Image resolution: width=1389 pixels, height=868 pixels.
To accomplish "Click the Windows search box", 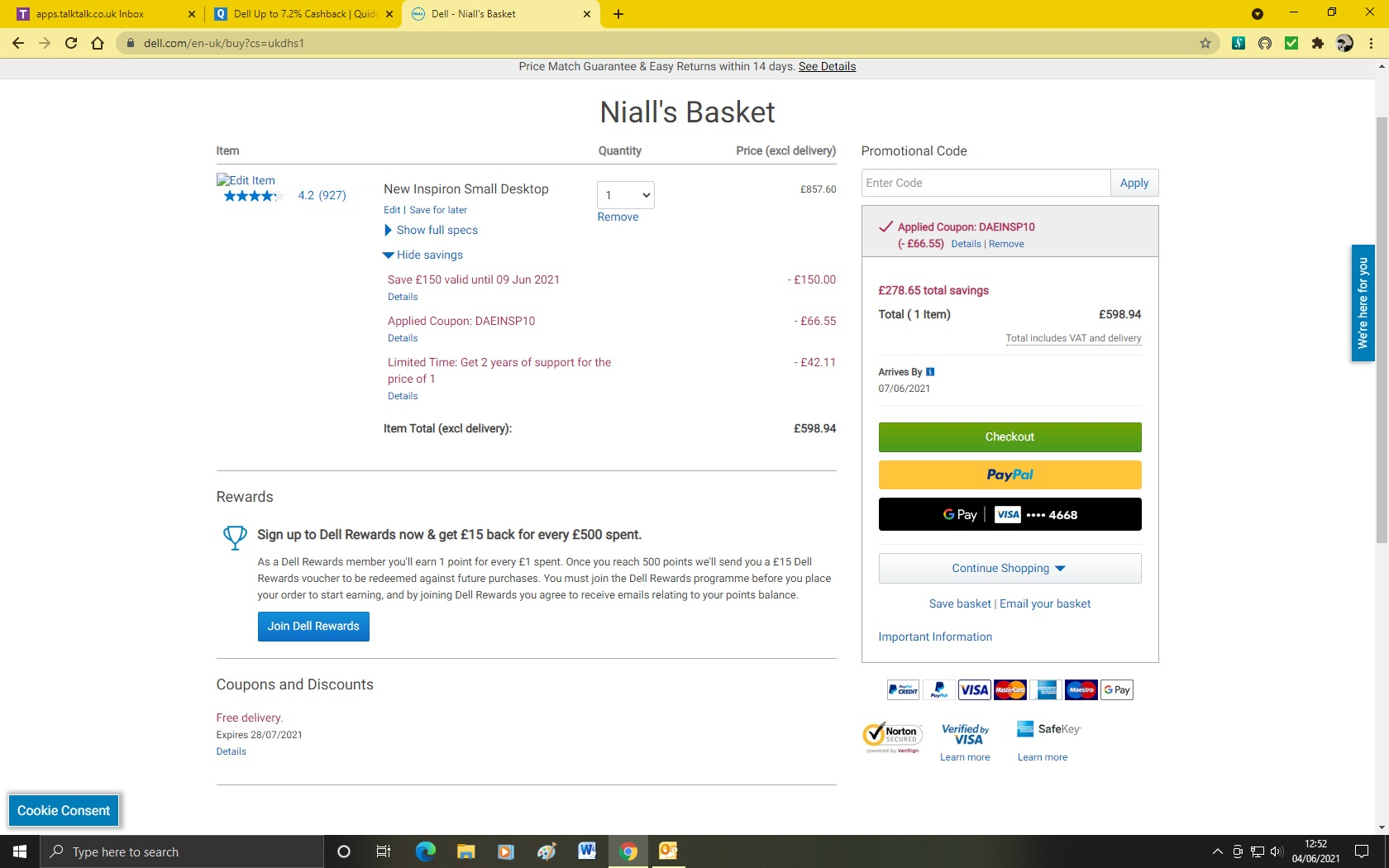I will tap(182, 851).
